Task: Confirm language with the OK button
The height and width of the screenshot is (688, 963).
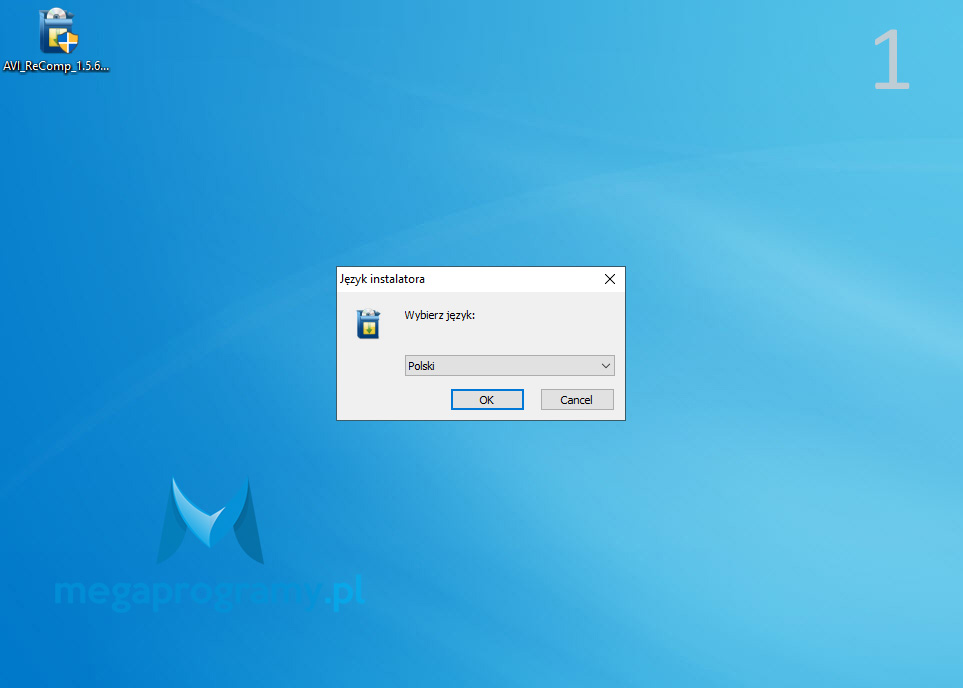Action: (x=487, y=399)
